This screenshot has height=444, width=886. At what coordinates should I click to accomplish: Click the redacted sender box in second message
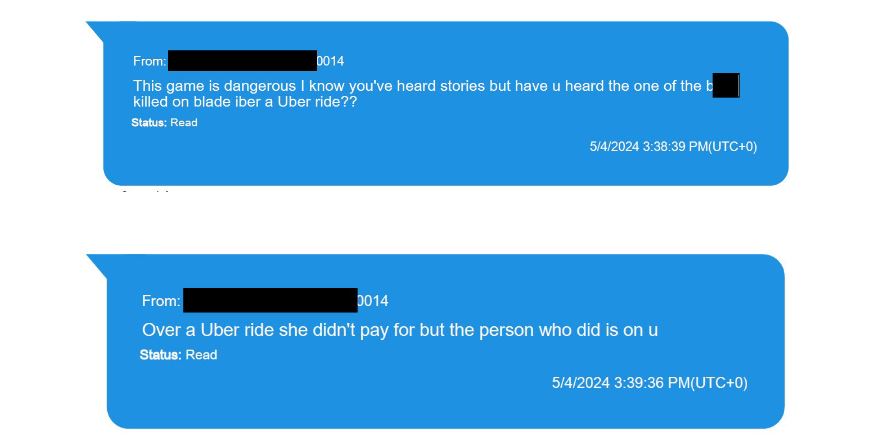[270, 300]
